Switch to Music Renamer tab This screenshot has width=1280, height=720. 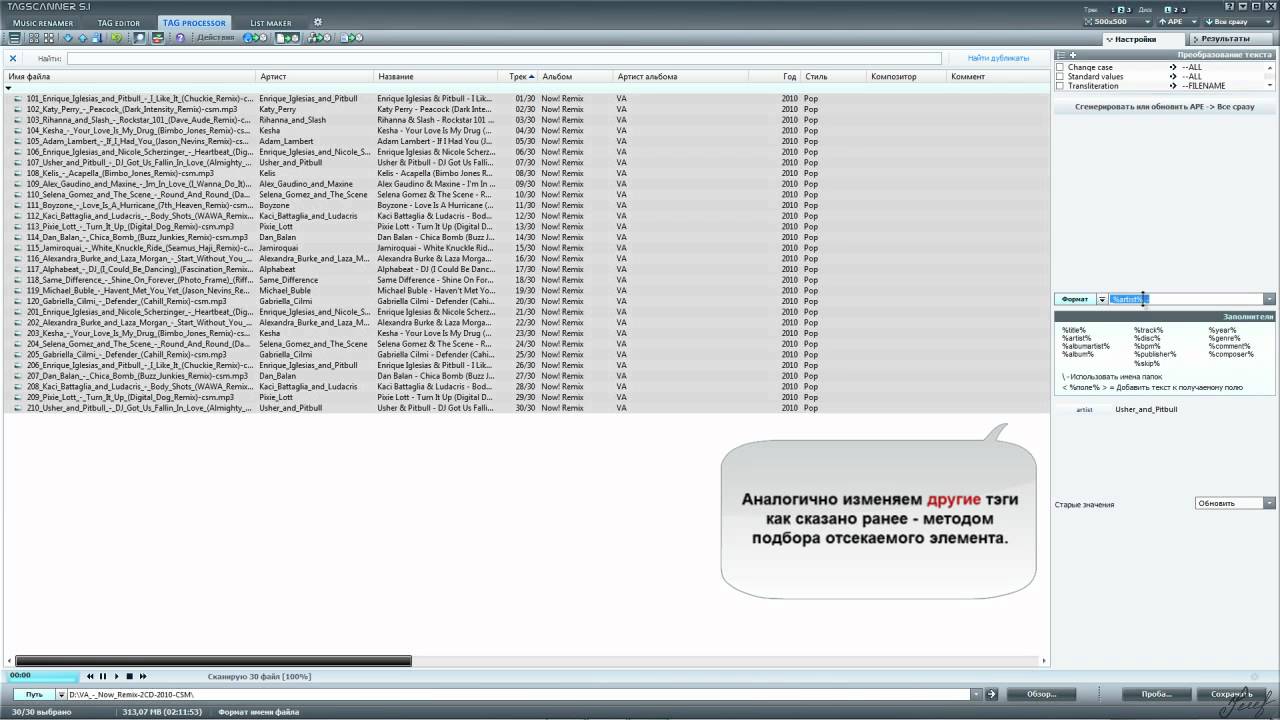[x=42, y=22]
